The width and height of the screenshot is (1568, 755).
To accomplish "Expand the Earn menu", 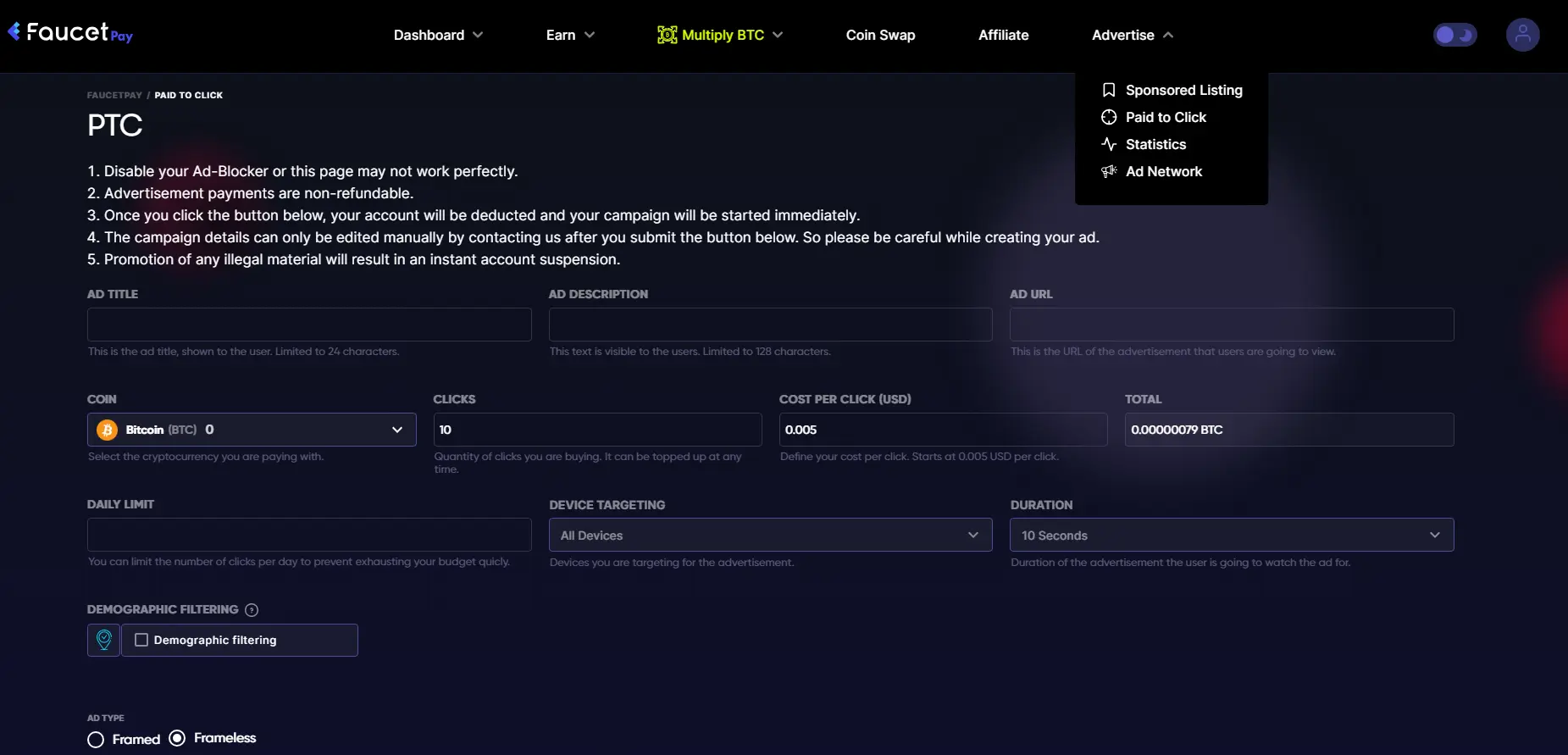I will (570, 35).
